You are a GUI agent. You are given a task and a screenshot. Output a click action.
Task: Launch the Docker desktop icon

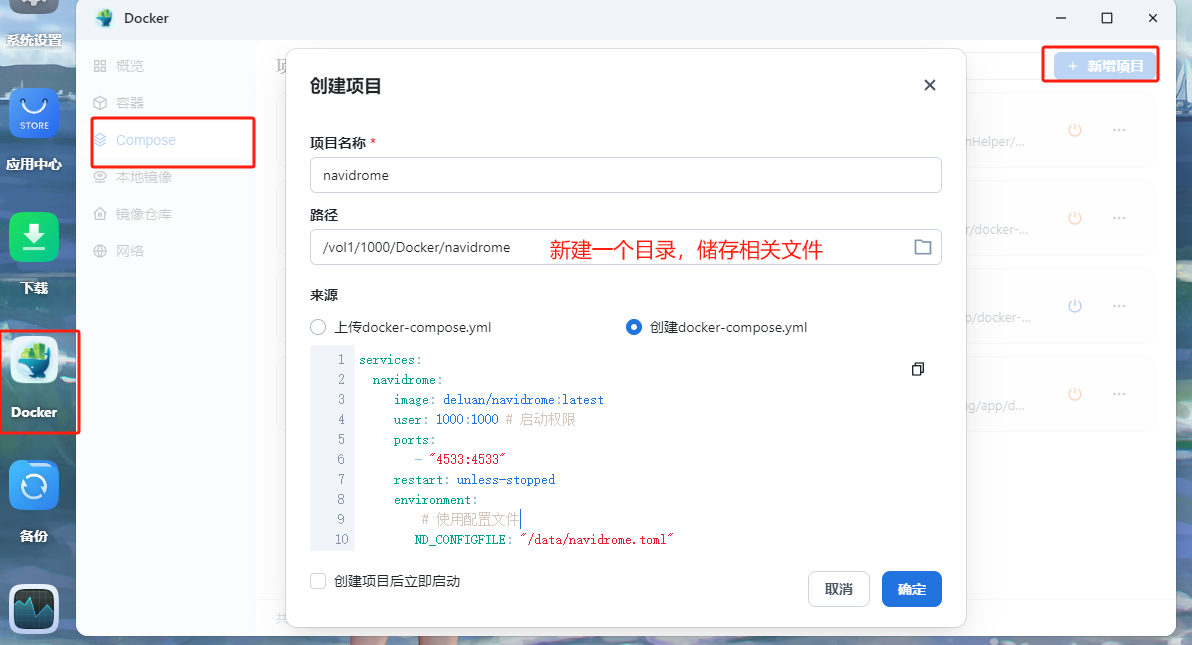coord(34,361)
